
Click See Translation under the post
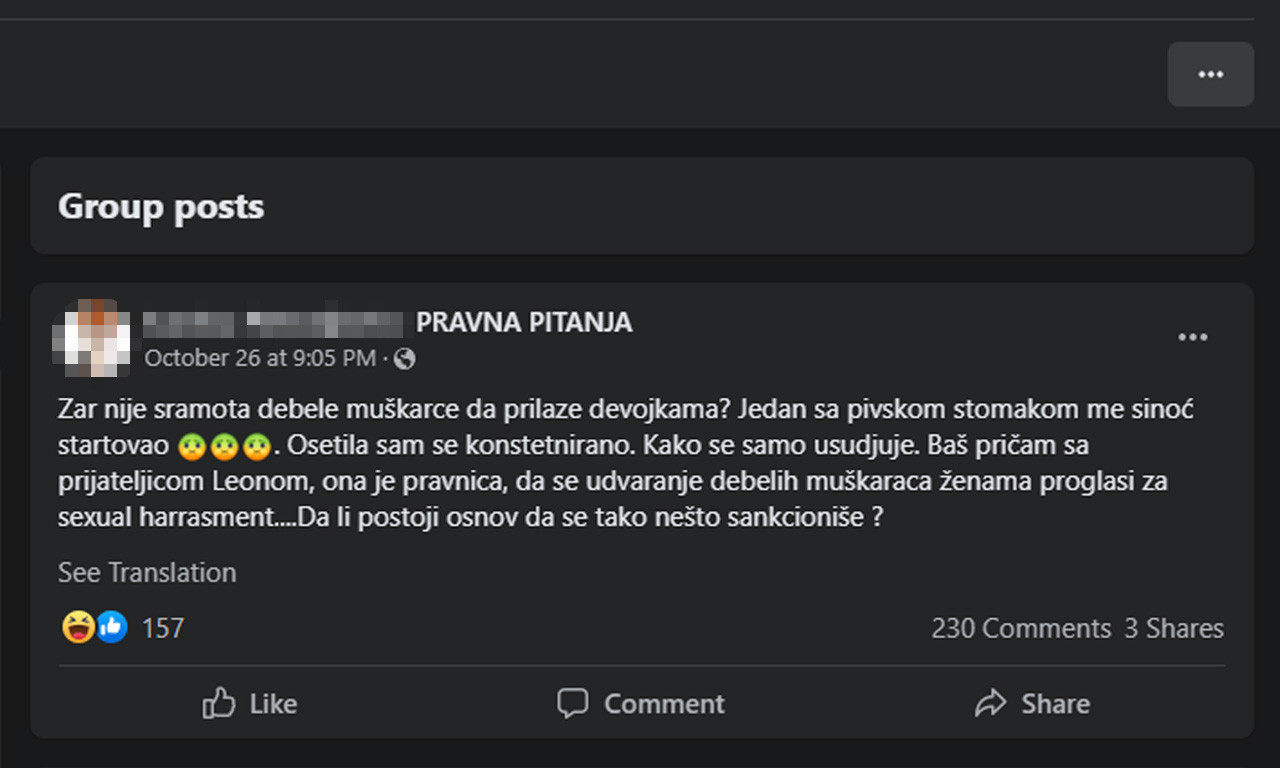click(x=147, y=573)
